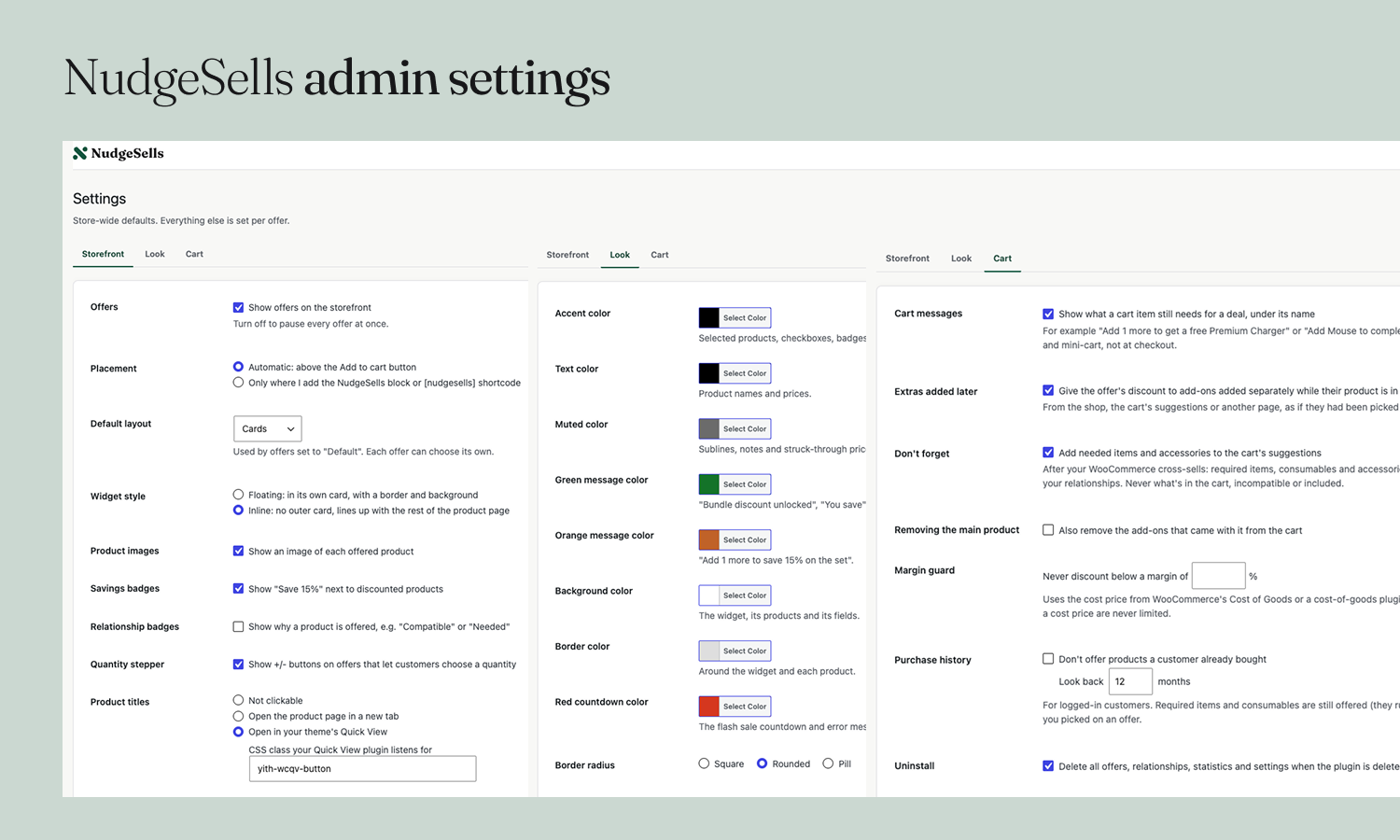
Task: Click Select Color button for Border color
Action: point(745,651)
